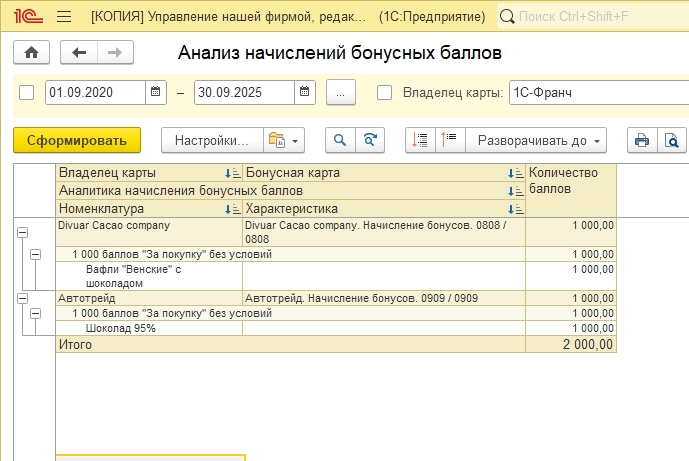
Task: Collapse the Divuar Cacao company group
Action: (22, 232)
